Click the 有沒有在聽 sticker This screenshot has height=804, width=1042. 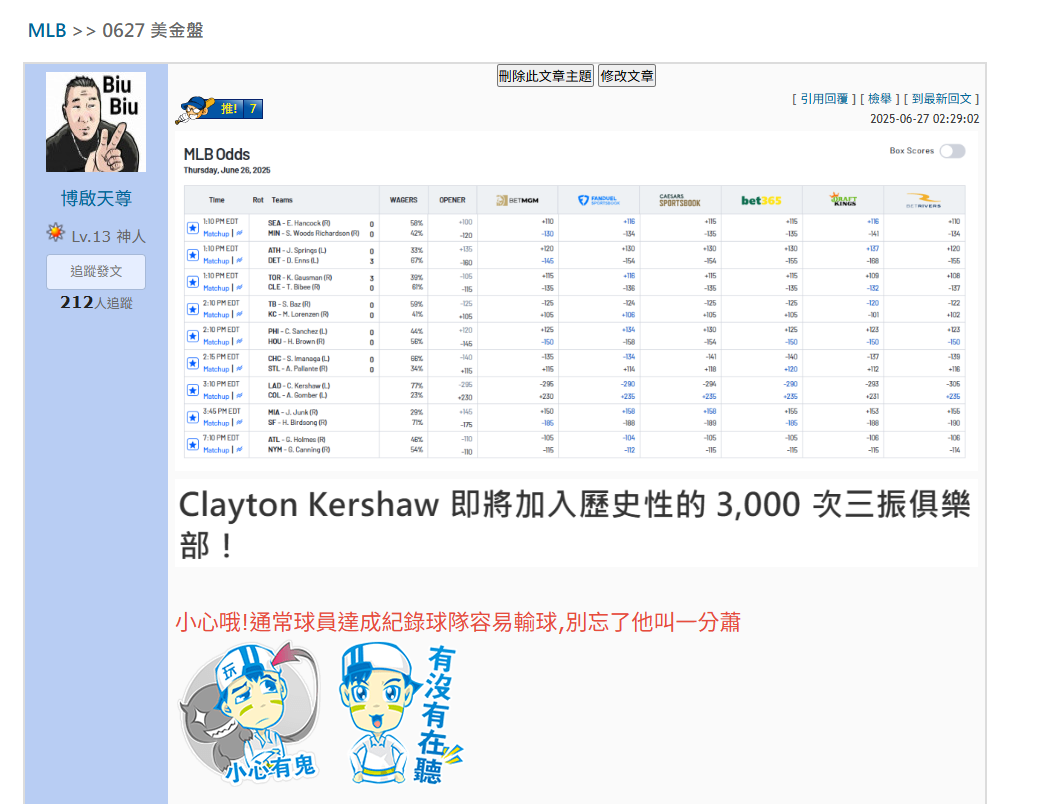pos(401,714)
